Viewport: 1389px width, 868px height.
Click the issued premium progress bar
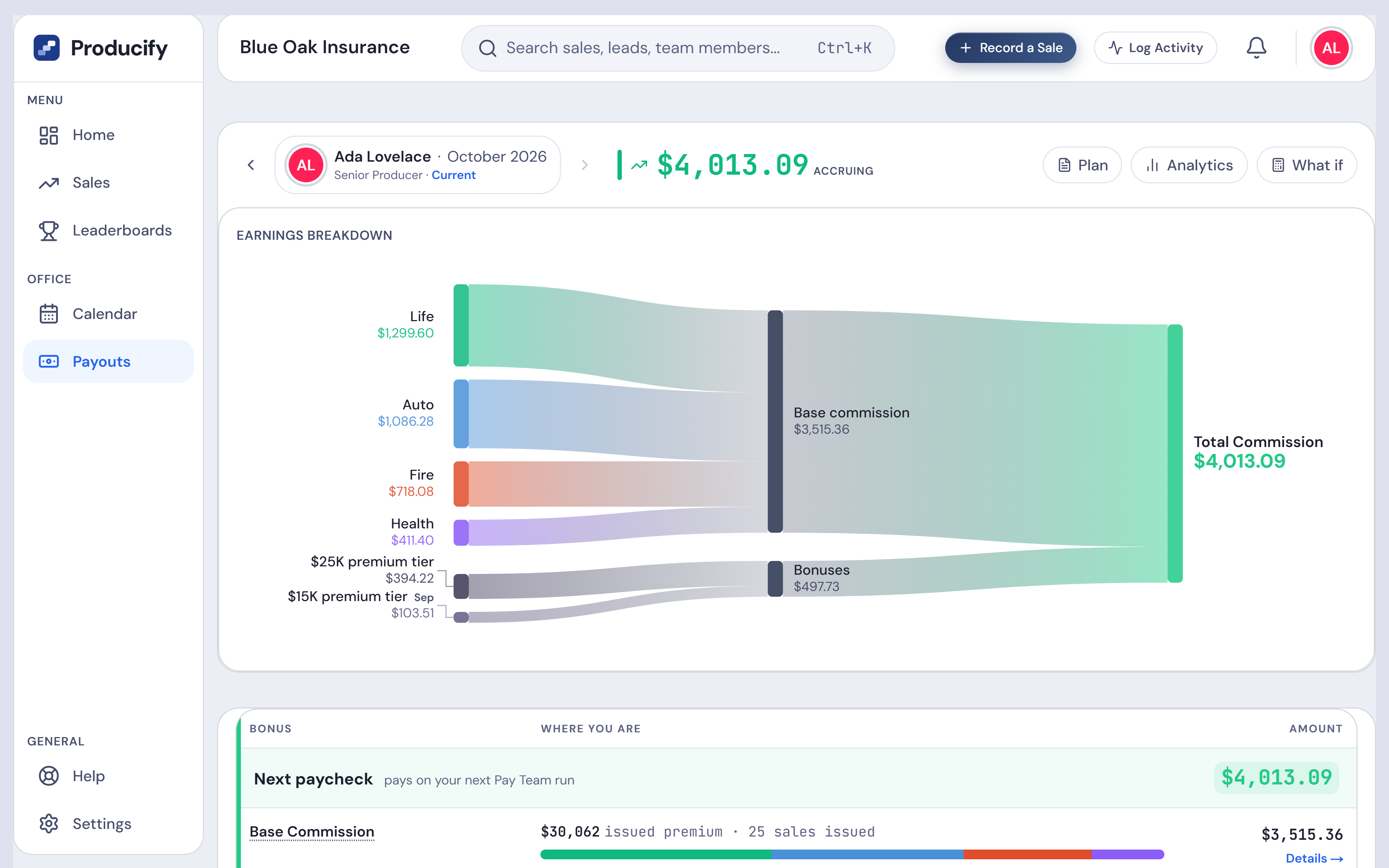(x=852, y=854)
